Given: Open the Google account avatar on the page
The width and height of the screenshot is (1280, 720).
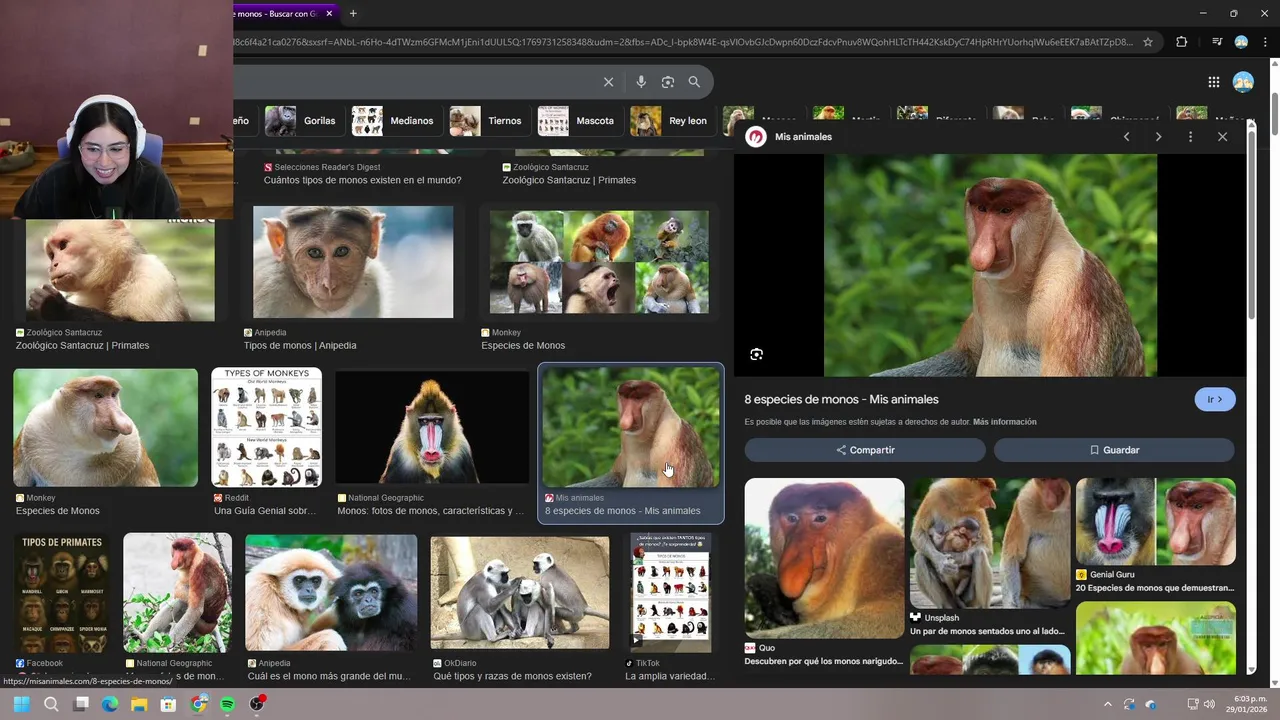Looking at the screenshot, I should [1243, 82].
